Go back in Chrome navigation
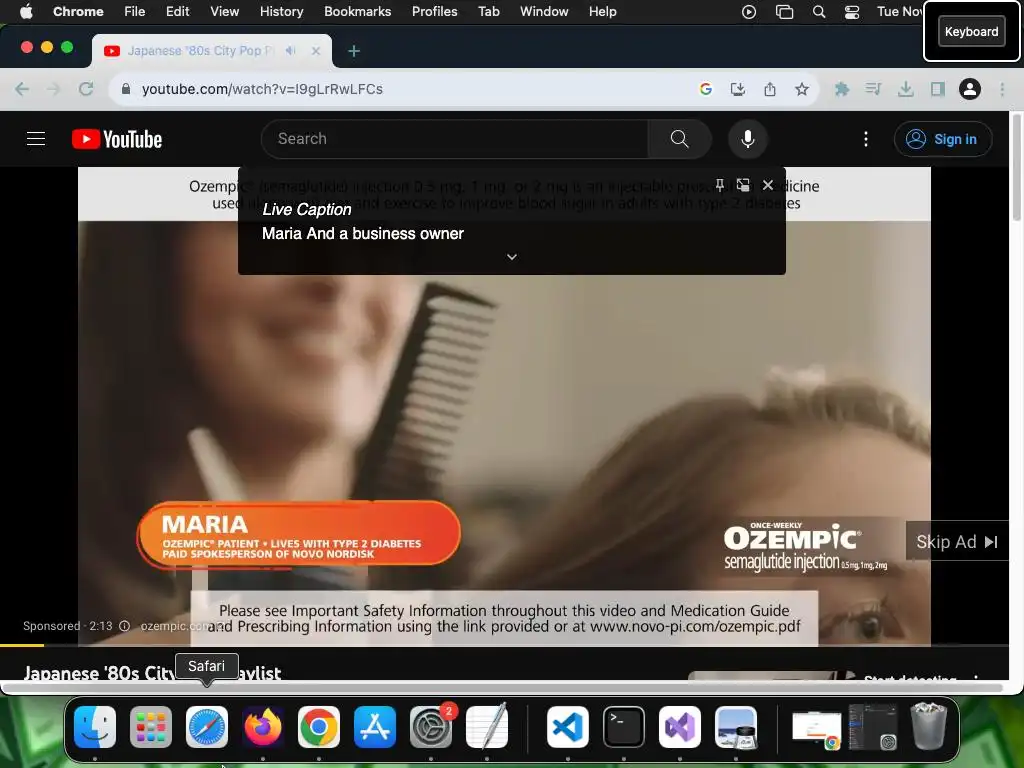Screen dimensions: 1024x768 (22, 89)
